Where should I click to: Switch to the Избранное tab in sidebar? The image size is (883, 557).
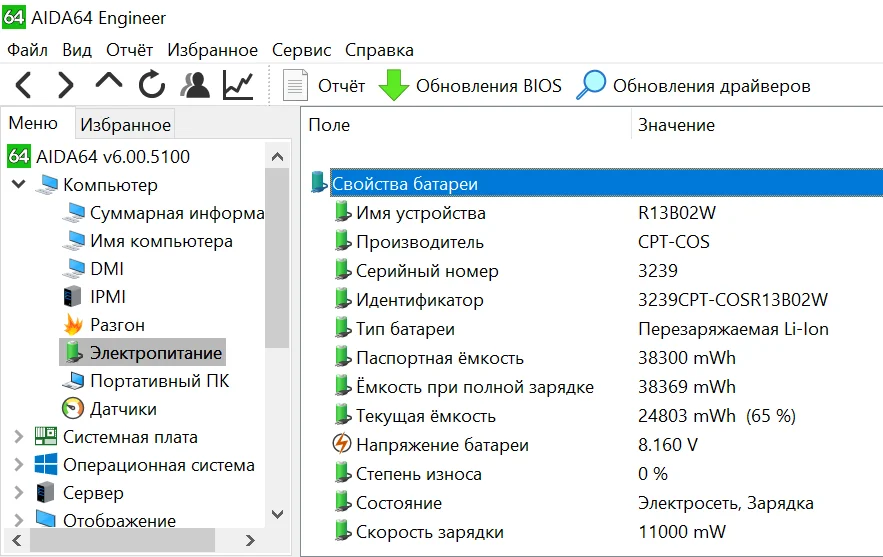[125, 124]
